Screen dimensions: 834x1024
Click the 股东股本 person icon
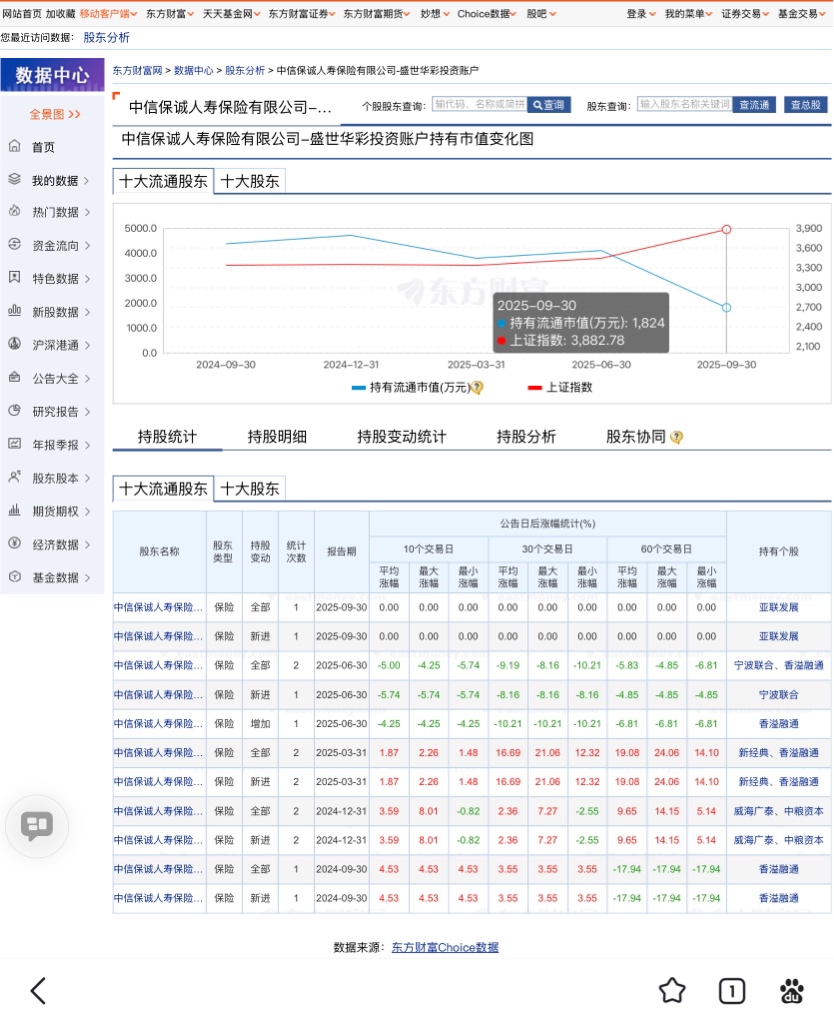pyautogui.click(x=14, y=477)
